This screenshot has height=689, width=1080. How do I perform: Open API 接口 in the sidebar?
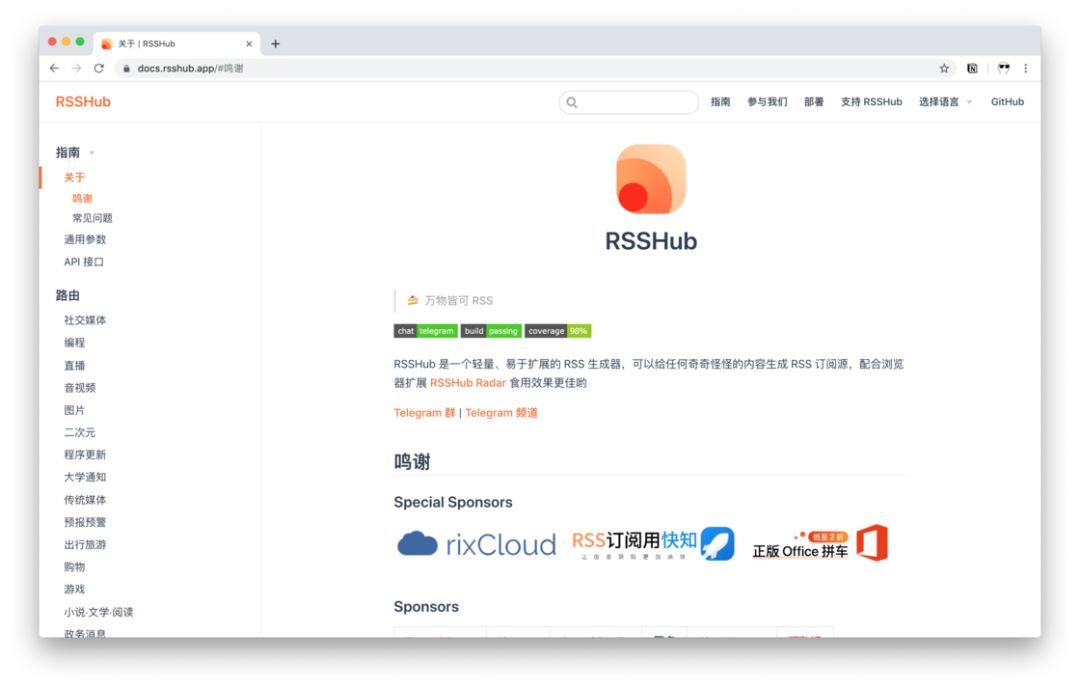tap(84, 262)
